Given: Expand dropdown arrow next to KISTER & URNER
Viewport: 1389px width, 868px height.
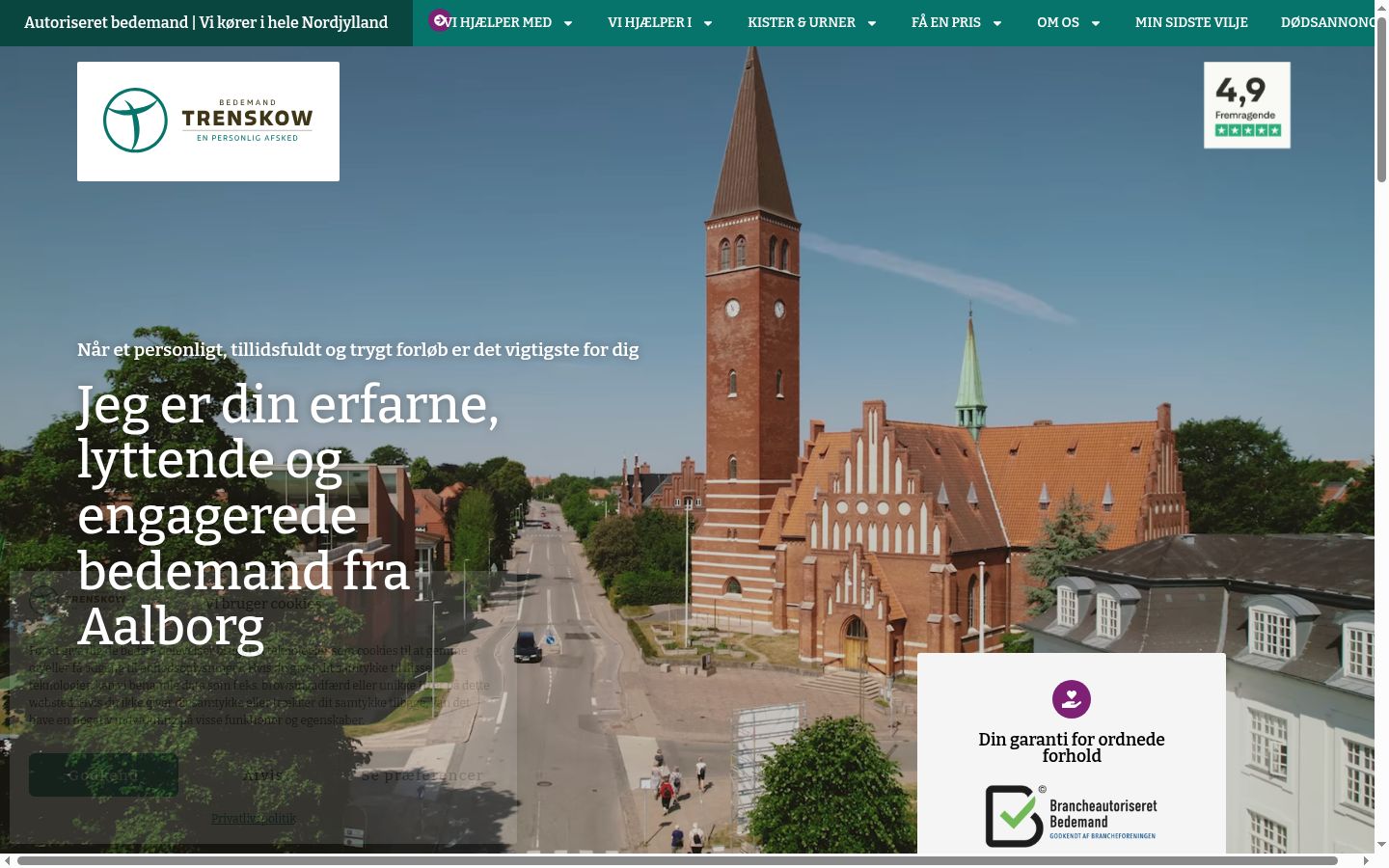Looking at the screenshot, I should click(872, 23).
